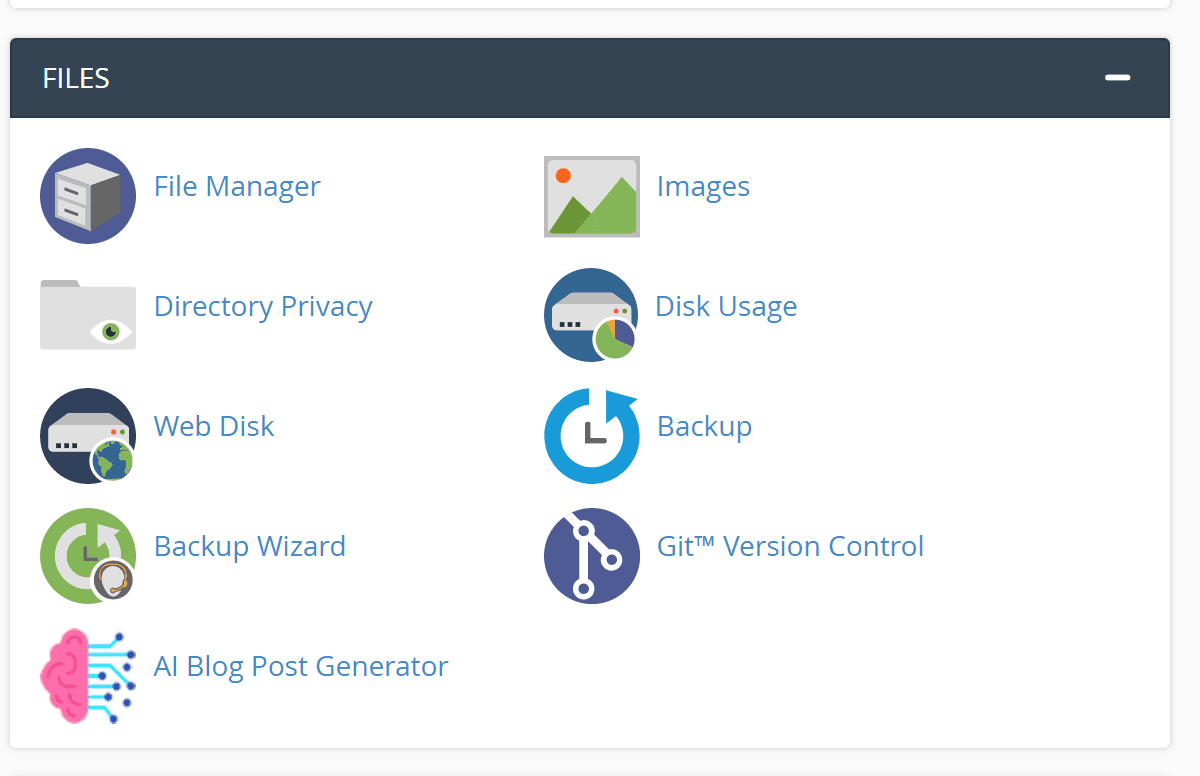Click the Images text link
Image resolution: width=1200 pixels, height=776 pixels.
click(703, 186)
